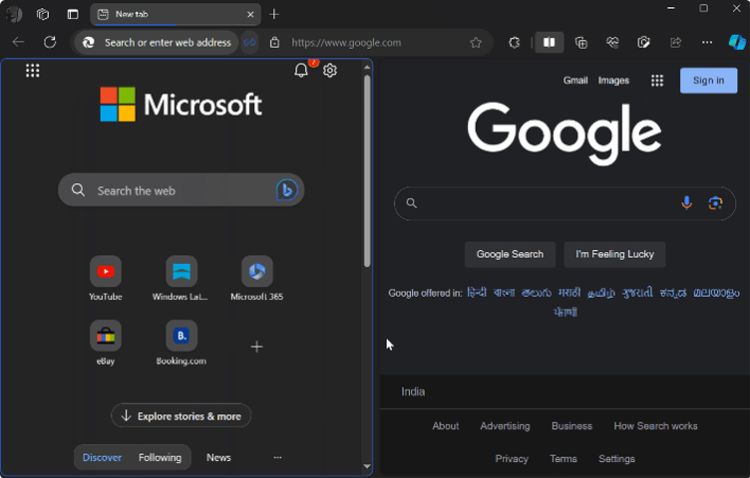Close the New tab tab

[x=250, y=14]
